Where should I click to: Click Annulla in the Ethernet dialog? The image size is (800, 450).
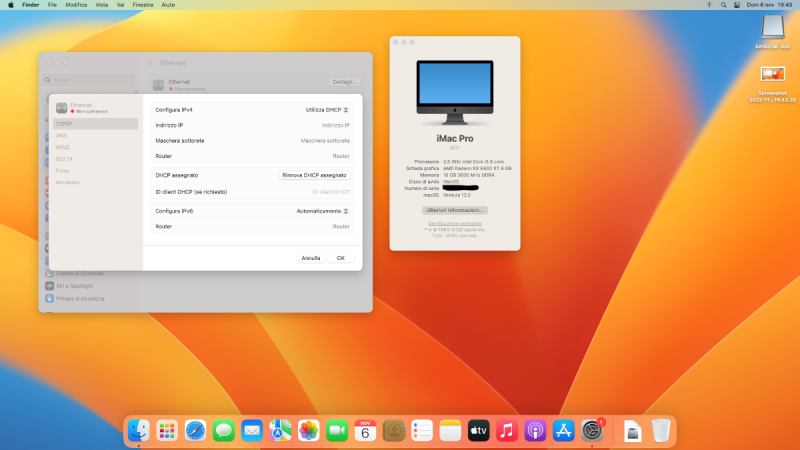(x=311, y=258)
